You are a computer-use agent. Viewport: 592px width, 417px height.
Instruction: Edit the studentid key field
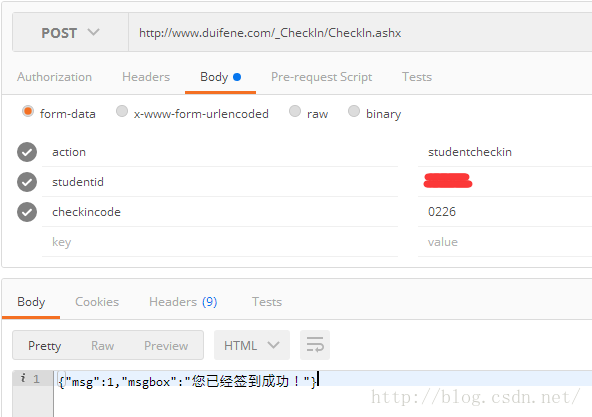tap(220, 182)
